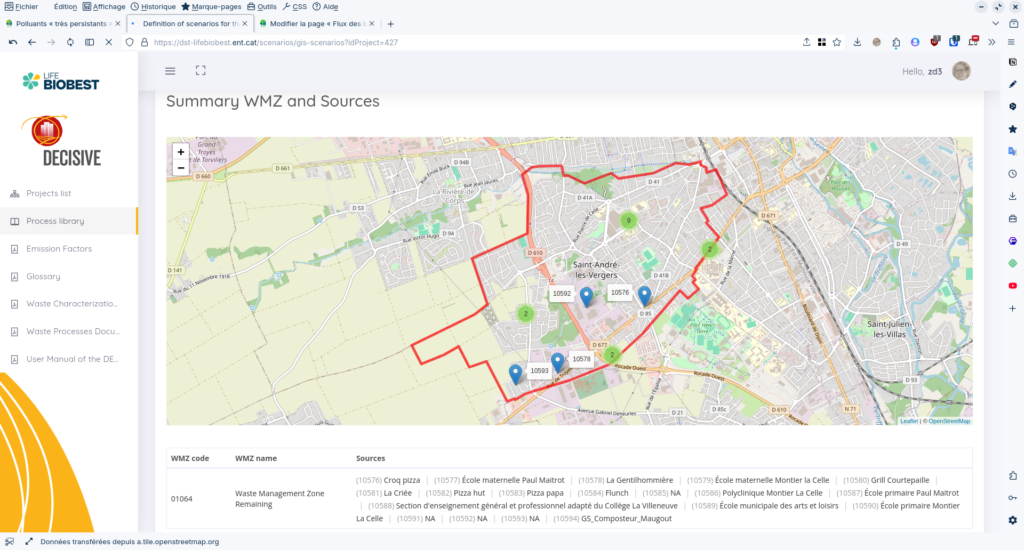
Task: Open the Glossary page
Action: [43, 276]
